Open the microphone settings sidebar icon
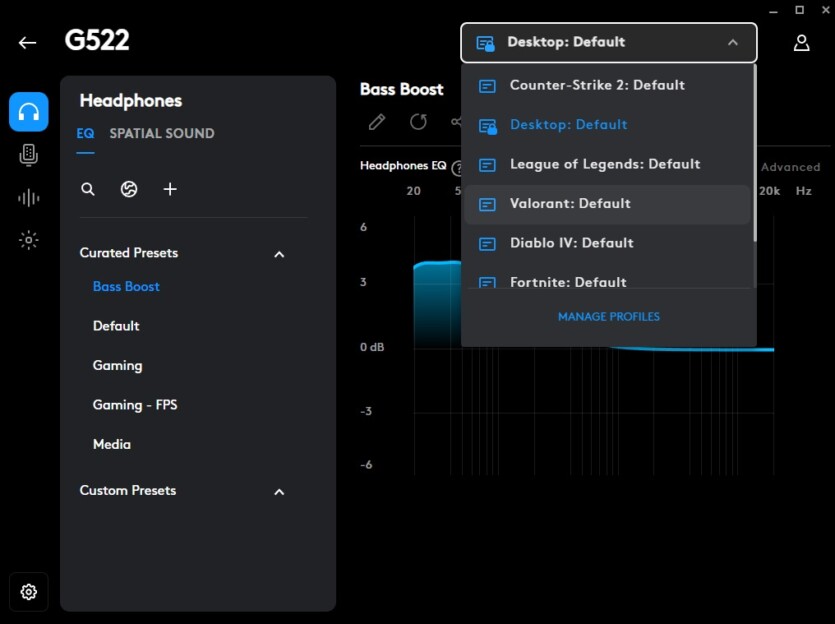This screenshot has width=835, height=624. click(29, 155)
